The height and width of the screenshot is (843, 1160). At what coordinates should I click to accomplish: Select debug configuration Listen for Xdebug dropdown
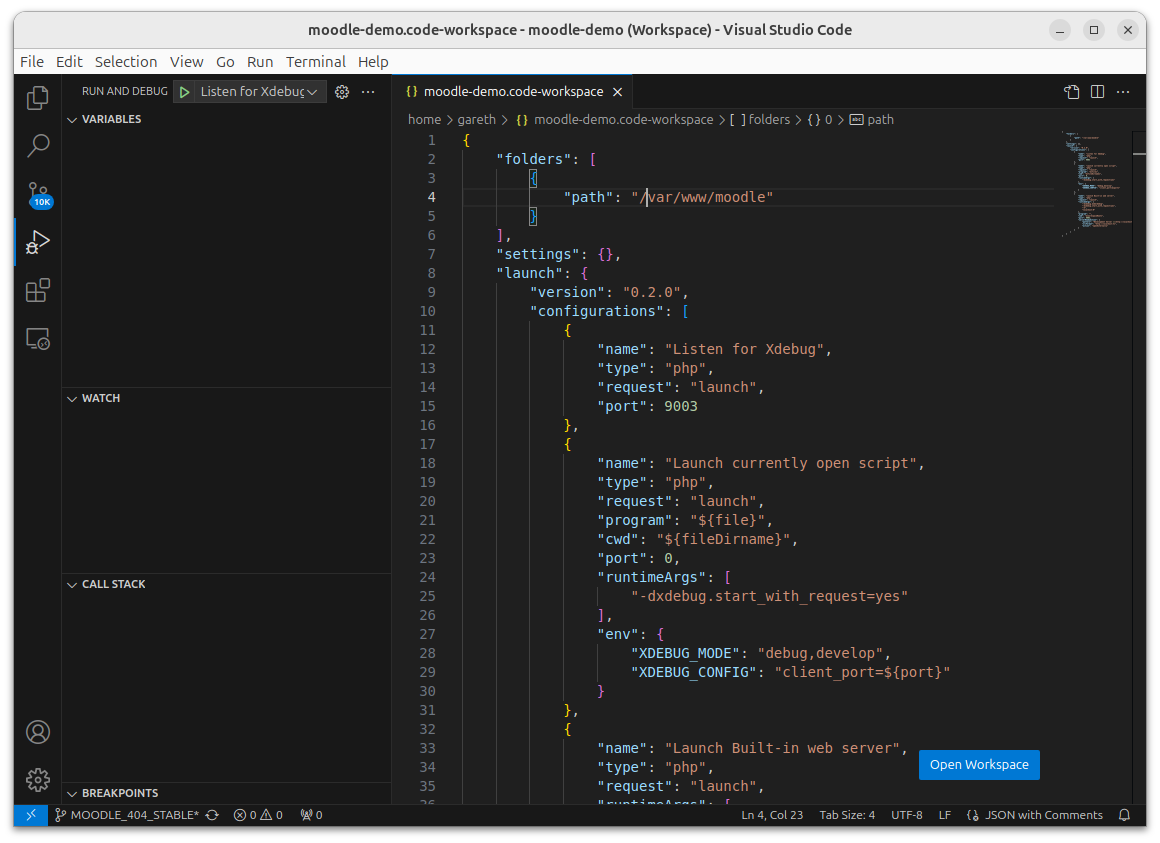258,92
